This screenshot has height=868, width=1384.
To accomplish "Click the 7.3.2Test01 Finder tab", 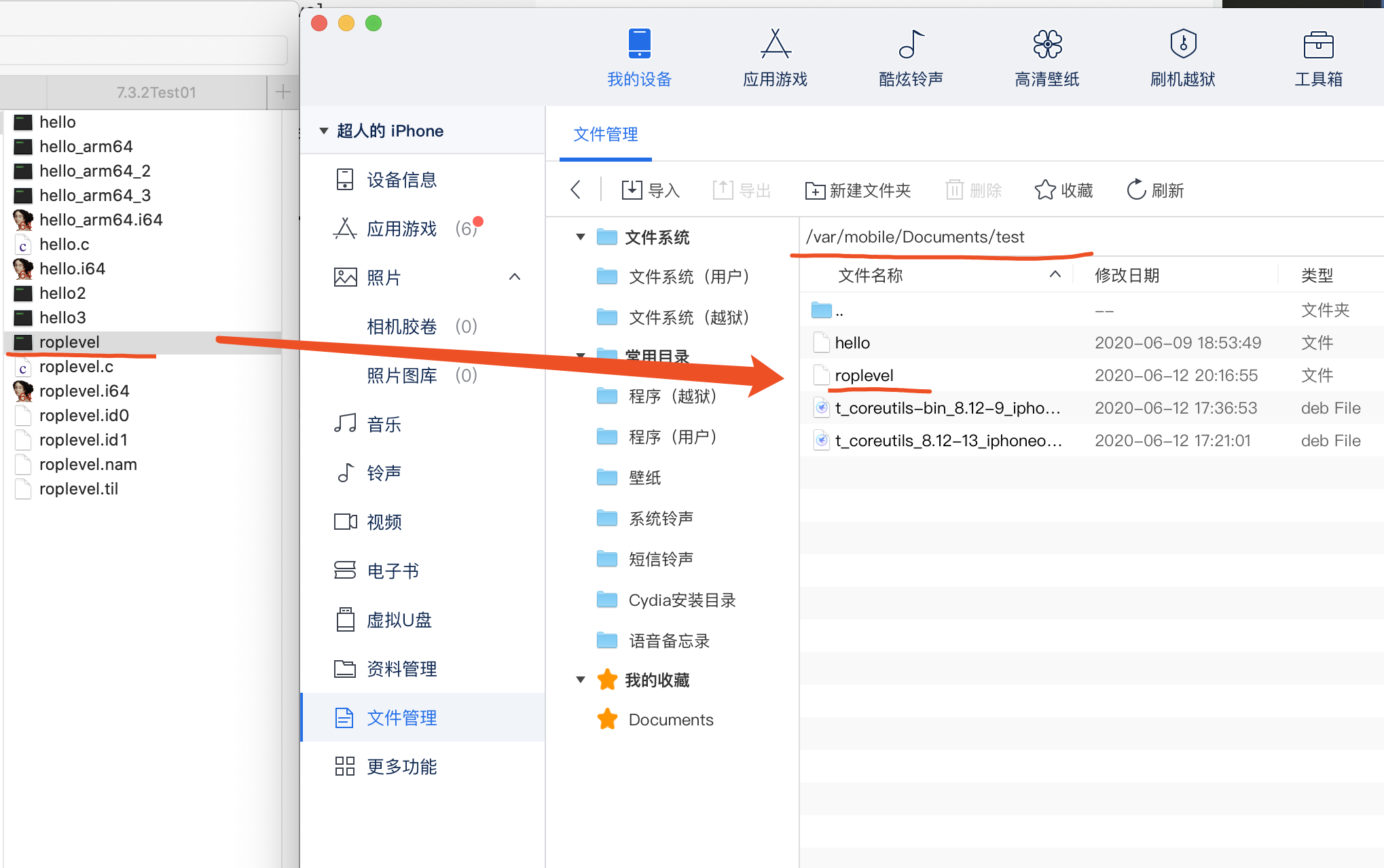I will click(156, 92).
